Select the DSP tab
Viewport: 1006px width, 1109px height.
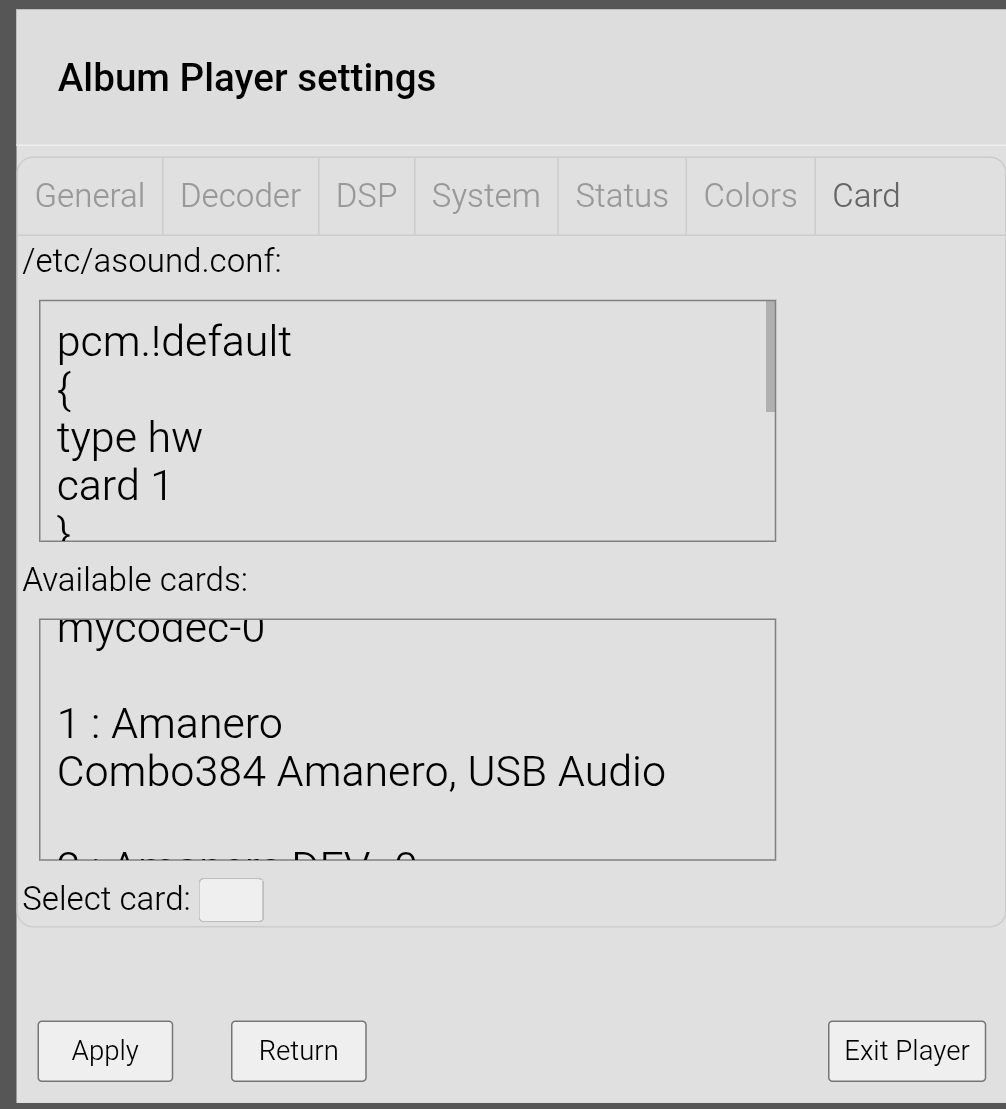[366, 196]
